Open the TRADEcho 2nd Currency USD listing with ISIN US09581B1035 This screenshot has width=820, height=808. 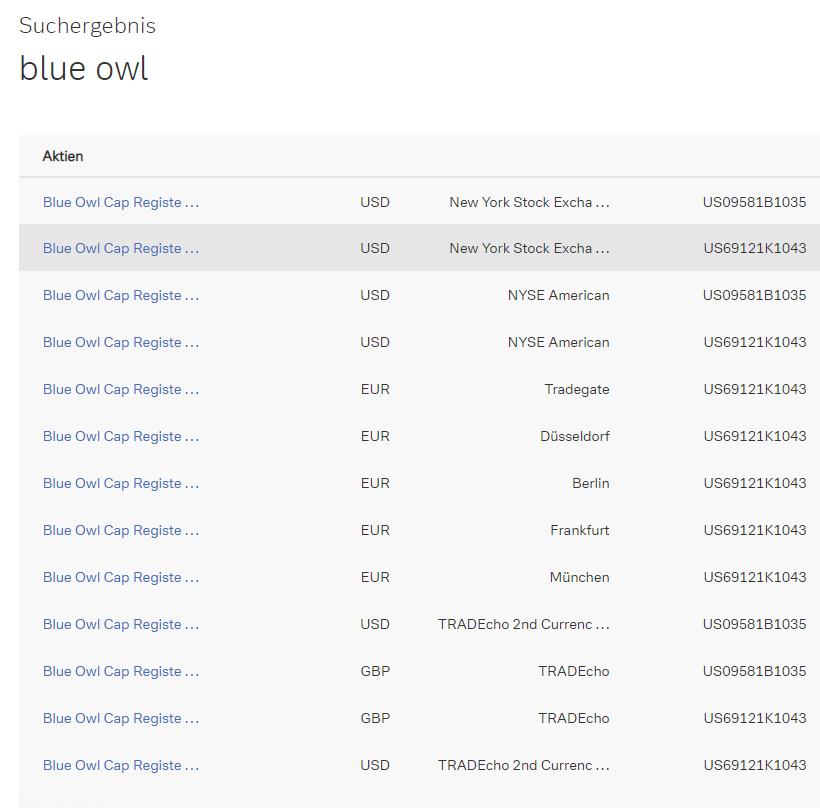[120, 624]
